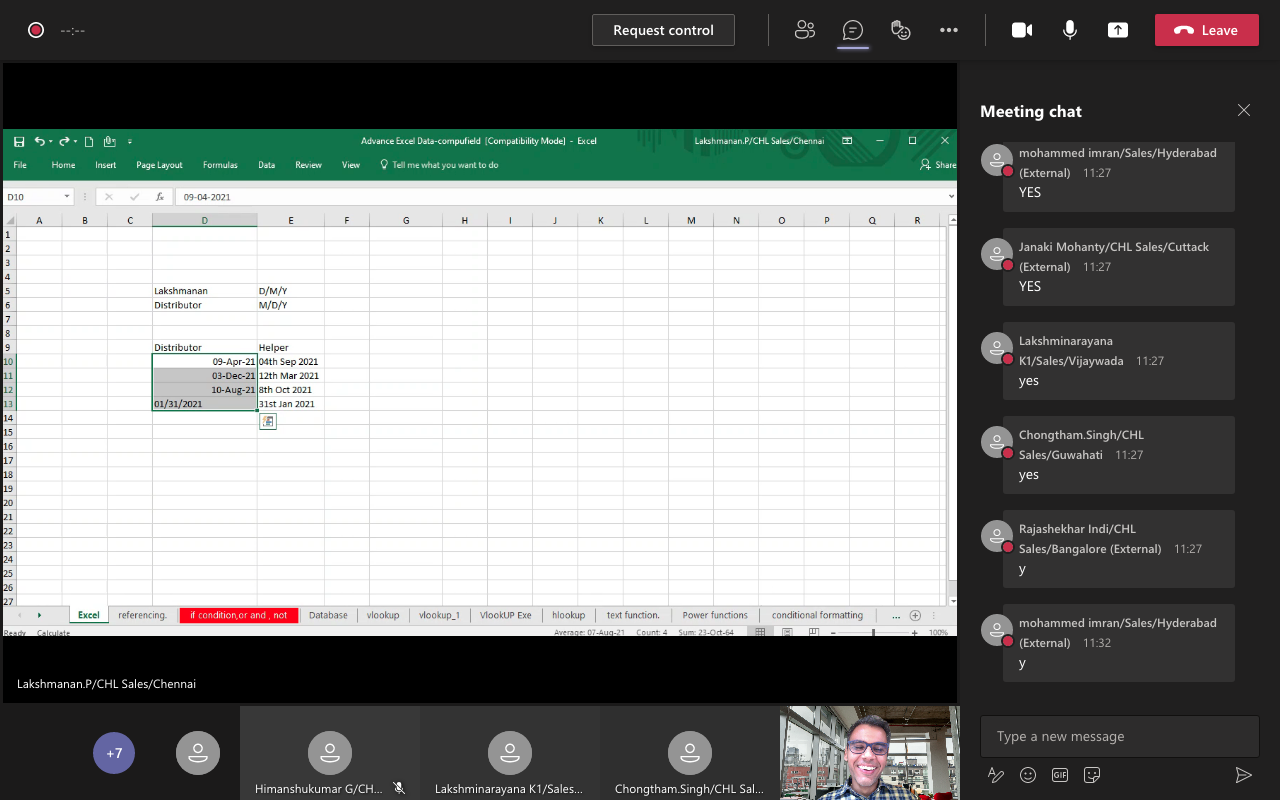1280x800 pixels.
Task: Toggle the meeting chat panel icon
Action: click(x=853, y=30)
